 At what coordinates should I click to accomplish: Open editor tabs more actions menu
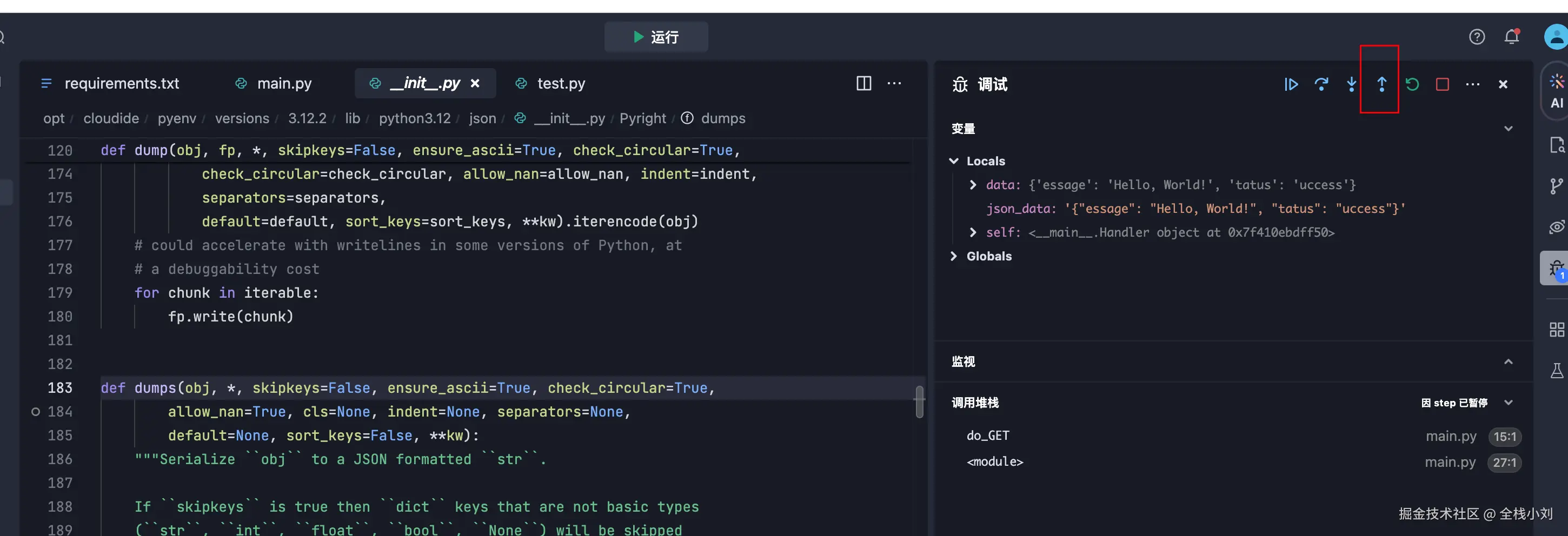894,83
